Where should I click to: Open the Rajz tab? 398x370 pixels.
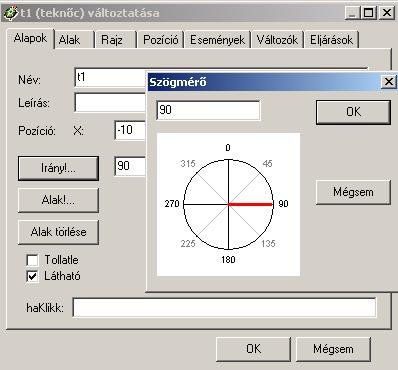(115, 40)
